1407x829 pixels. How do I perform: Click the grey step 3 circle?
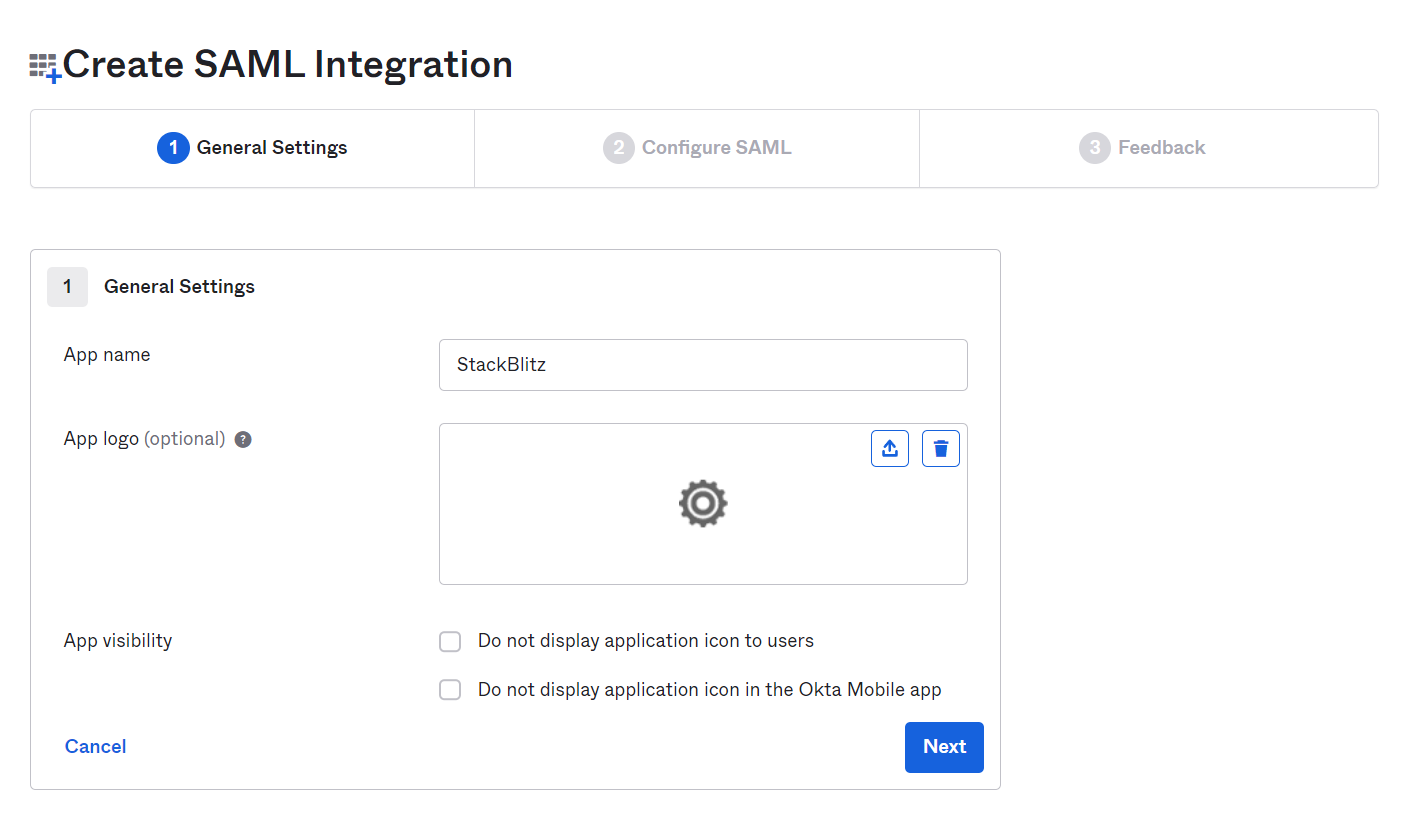[x=1095, y=147]
